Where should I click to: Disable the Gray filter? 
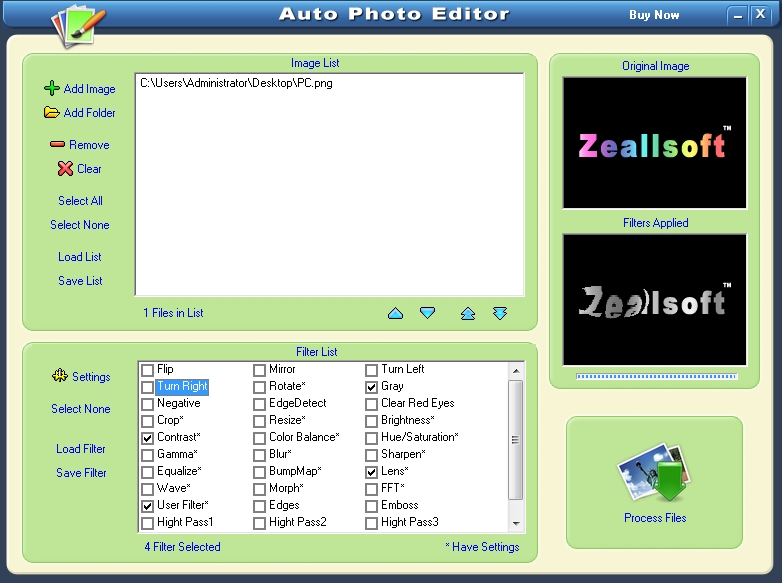click(371, 387)
